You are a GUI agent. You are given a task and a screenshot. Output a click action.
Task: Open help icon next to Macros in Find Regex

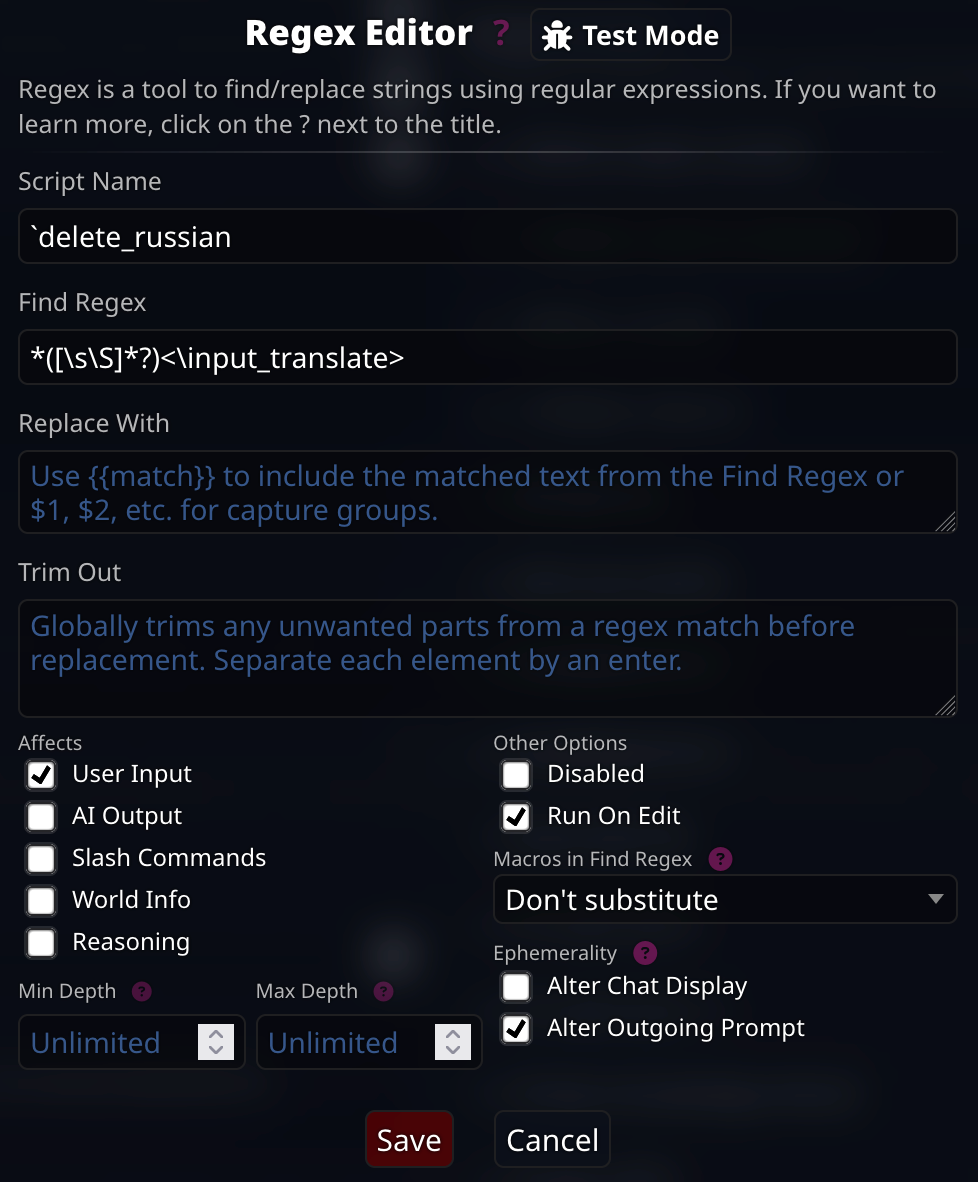click(x=720, y=859)
